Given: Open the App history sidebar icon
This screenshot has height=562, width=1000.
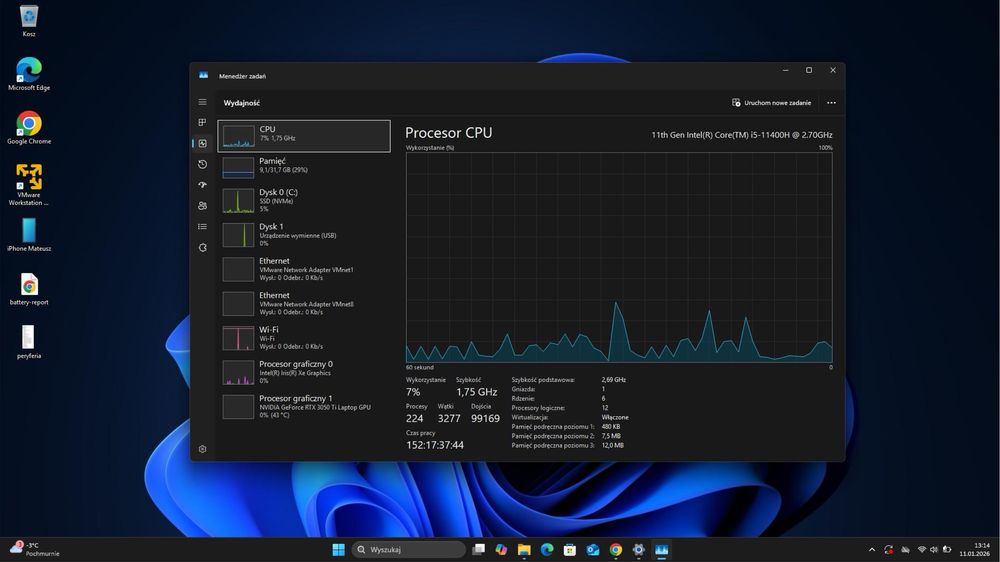Looking at the screenshot, I should click(202, 165).
